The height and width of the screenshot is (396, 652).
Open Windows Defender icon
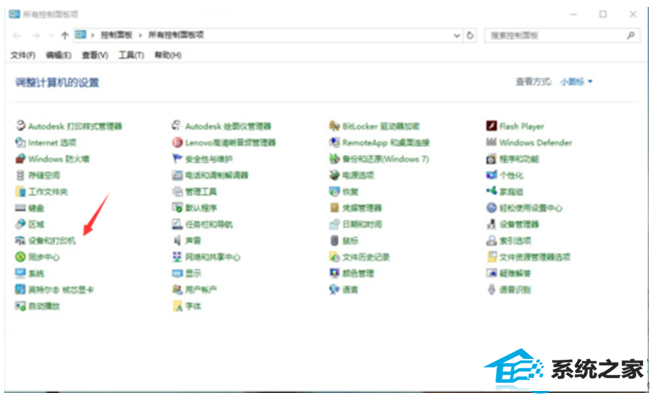(491, 142)
